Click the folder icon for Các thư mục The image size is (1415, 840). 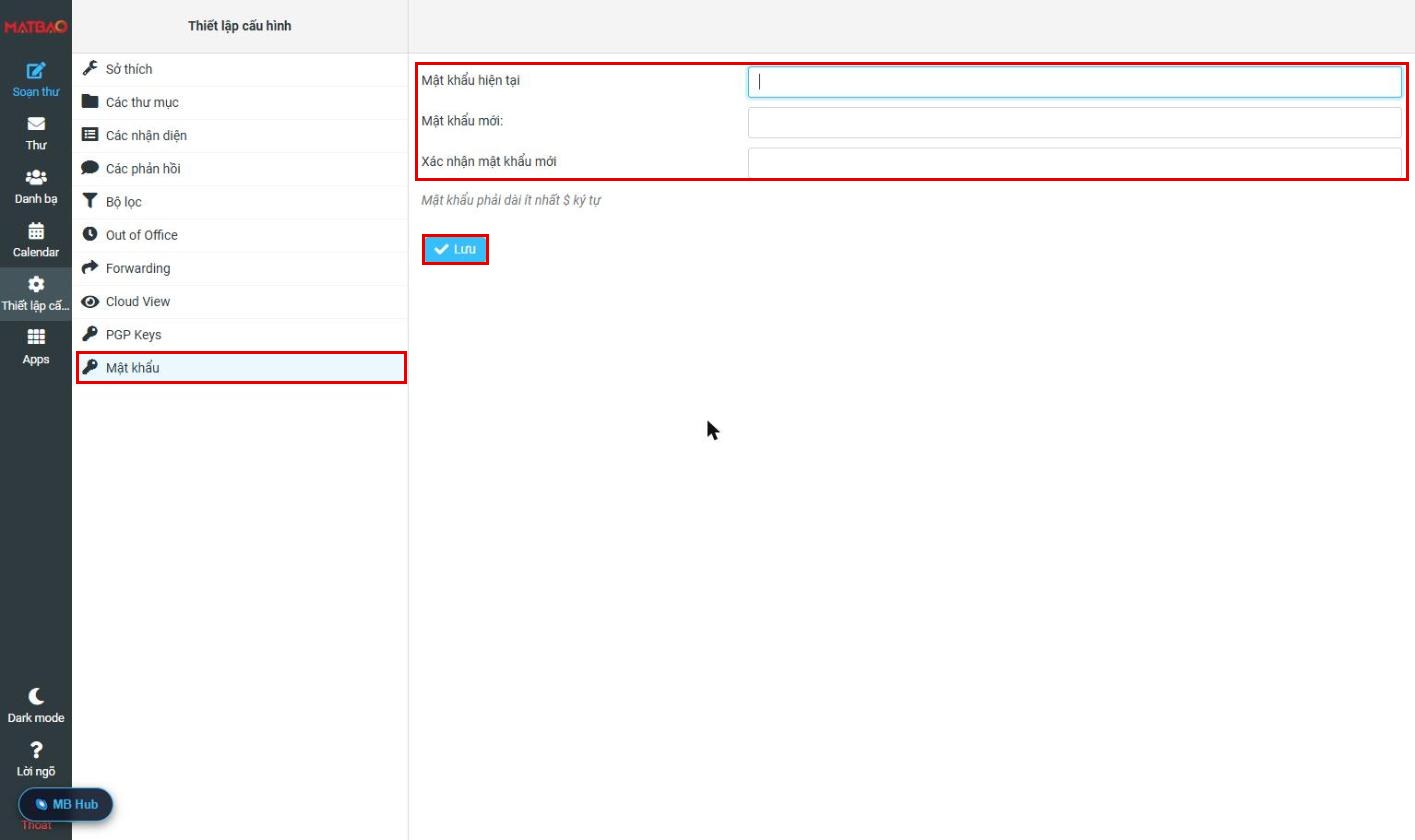pyautogui.click(x=90, y=102)
